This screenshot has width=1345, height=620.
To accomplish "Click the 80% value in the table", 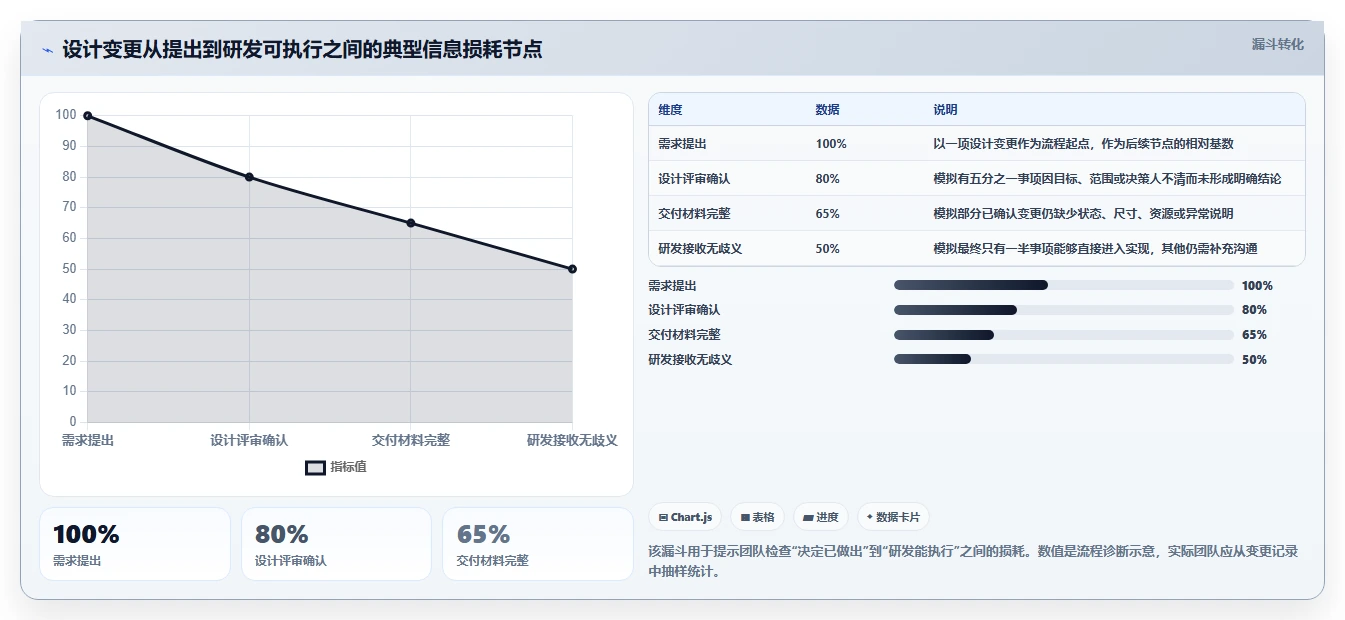I will click(x=828, y=179).
